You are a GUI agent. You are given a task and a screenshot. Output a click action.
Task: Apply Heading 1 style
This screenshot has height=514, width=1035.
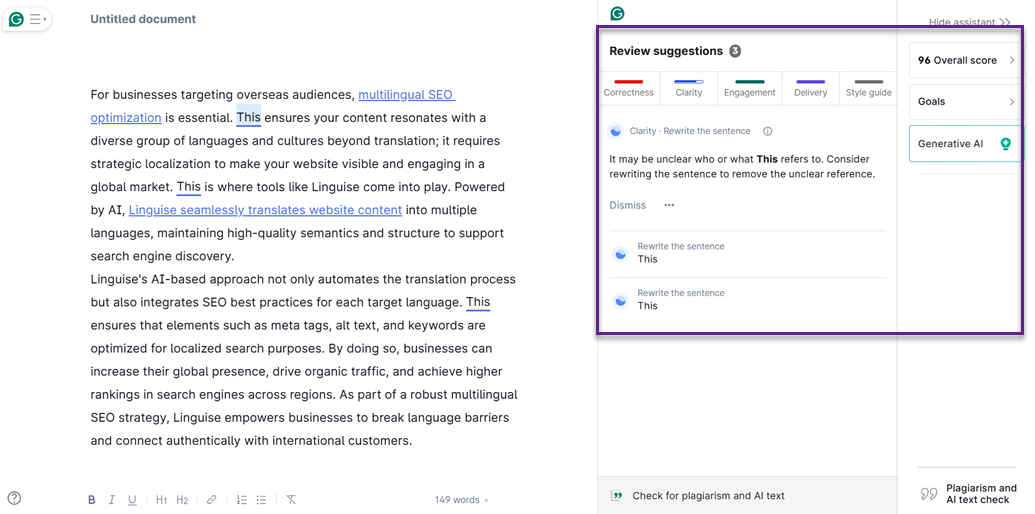tap(162, 499)
